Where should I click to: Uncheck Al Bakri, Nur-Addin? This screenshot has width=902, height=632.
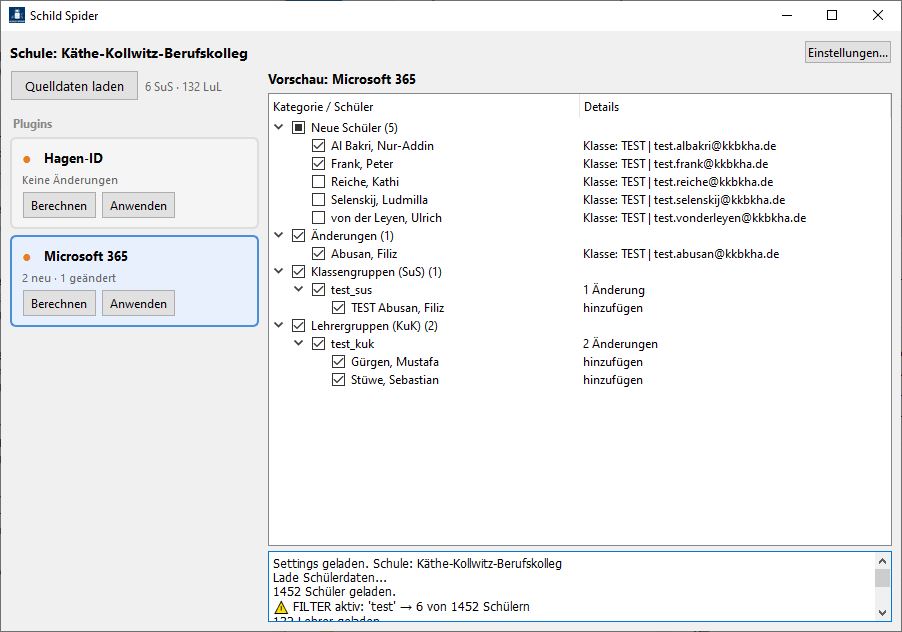pyautogui.click(x=318, y=145)
